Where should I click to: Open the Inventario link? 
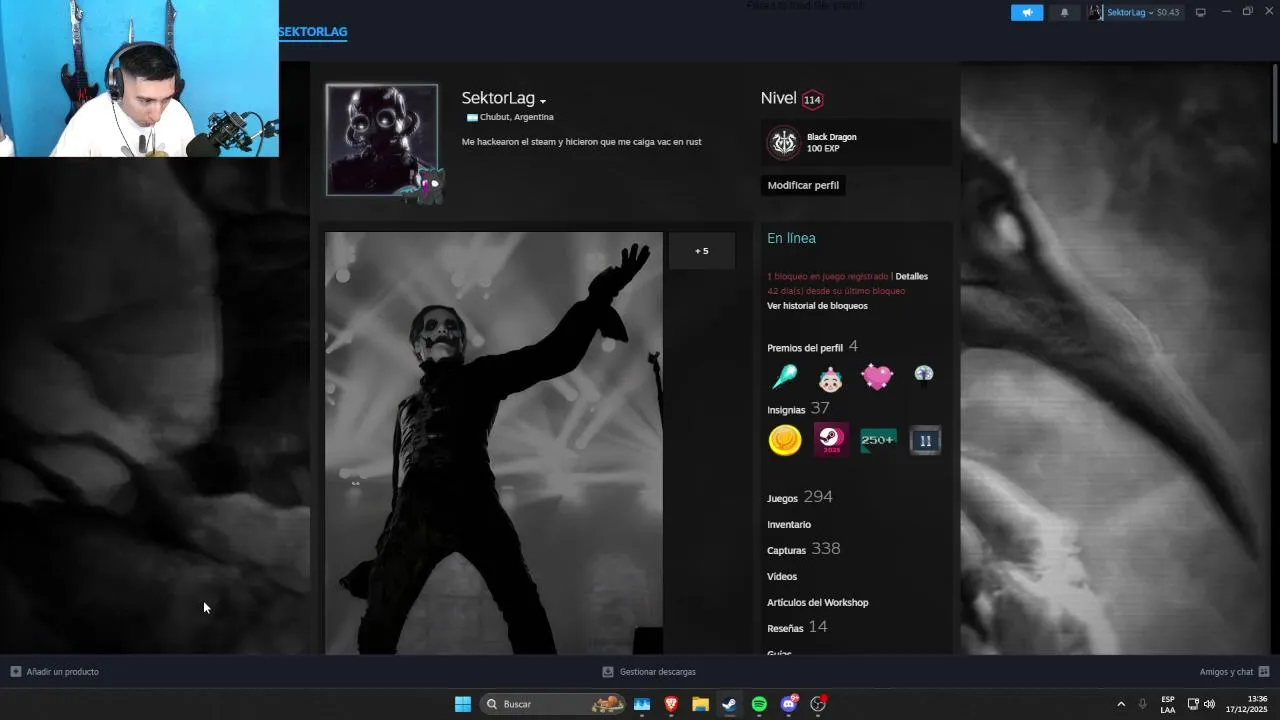789,524
